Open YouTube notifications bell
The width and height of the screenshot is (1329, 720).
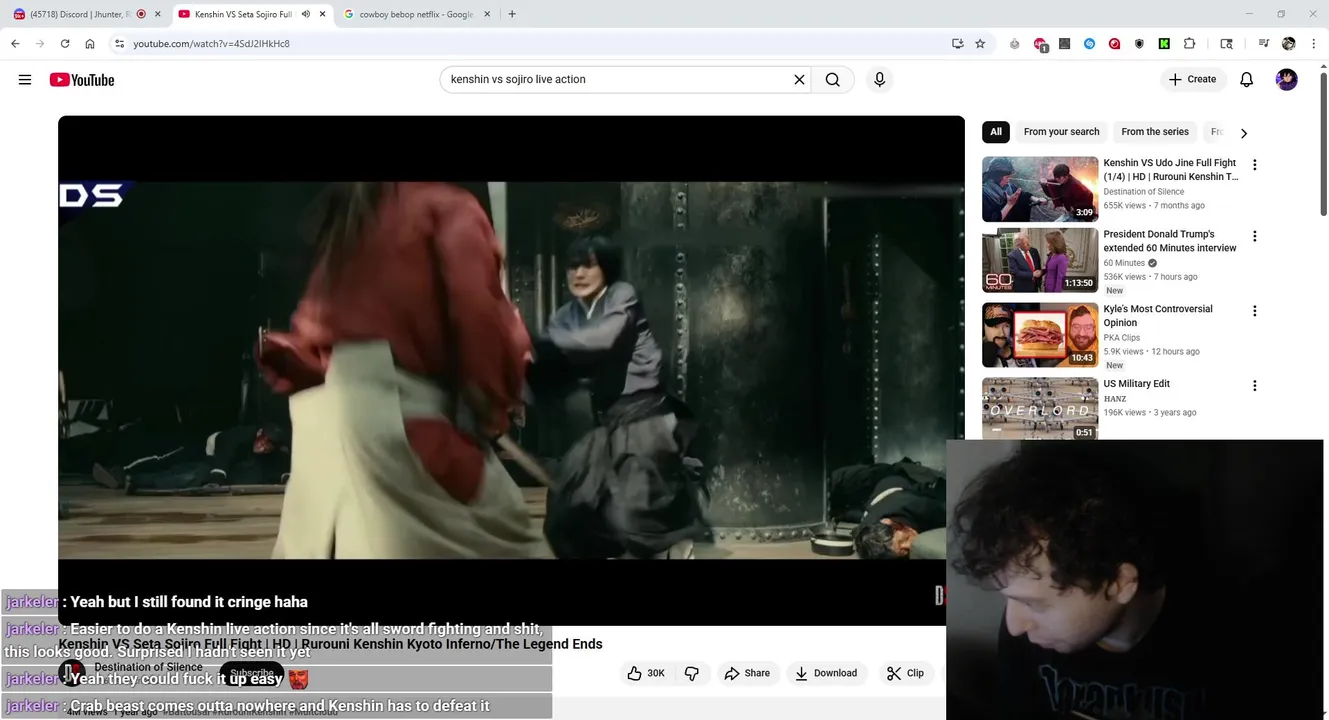(x=1246, y=80)
